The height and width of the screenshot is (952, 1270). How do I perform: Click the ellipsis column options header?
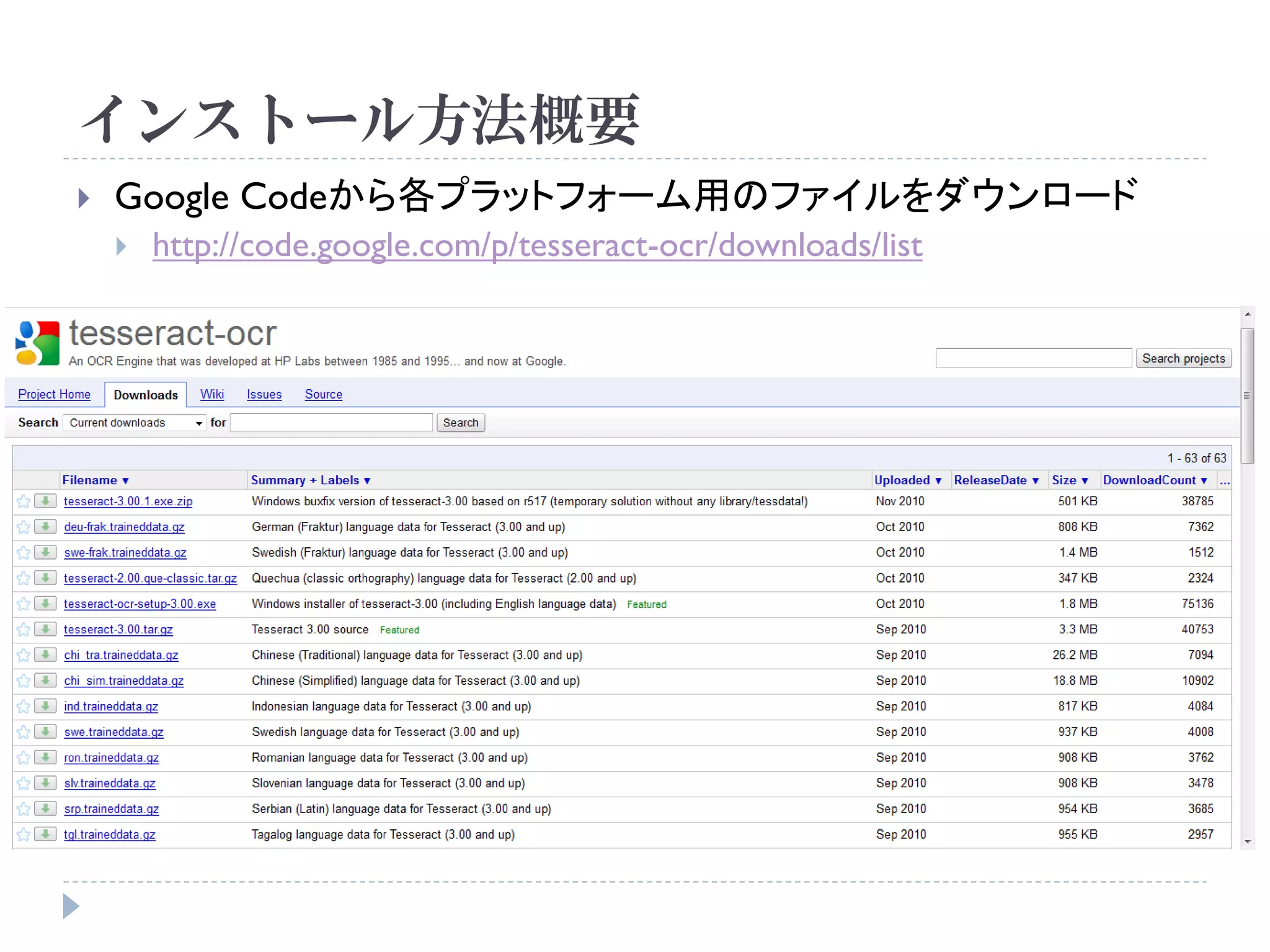[x=1225, y=480]
